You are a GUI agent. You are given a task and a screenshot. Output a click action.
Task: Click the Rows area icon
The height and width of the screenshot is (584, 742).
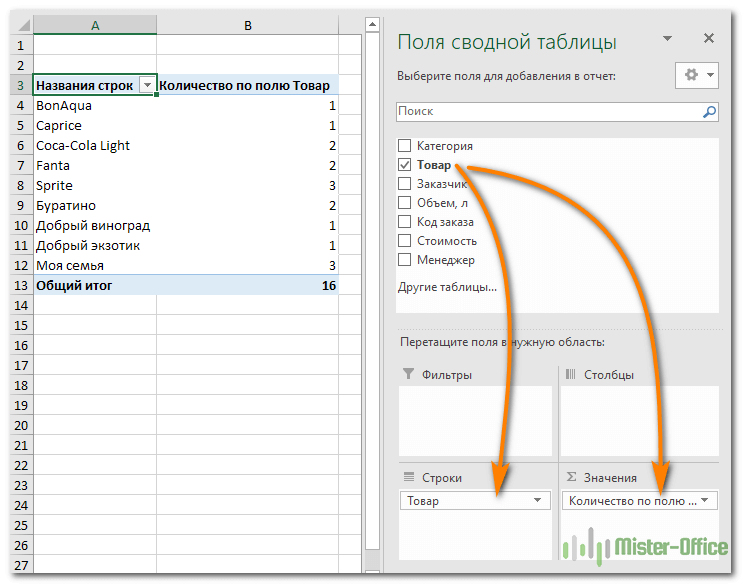pyautogui.click(x=409, y=477)
